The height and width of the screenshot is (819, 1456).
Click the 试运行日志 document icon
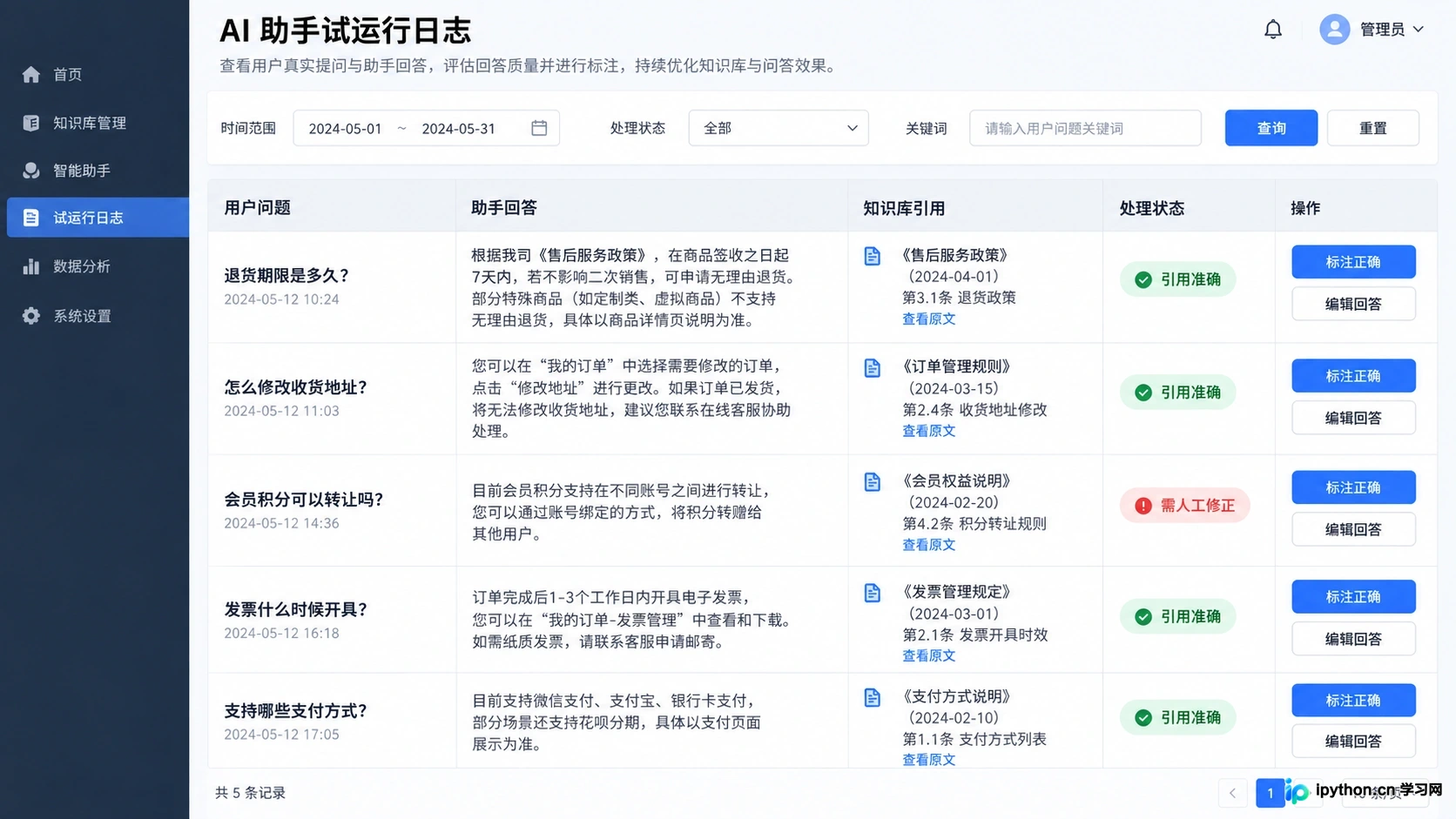click(x=31, y=218)
